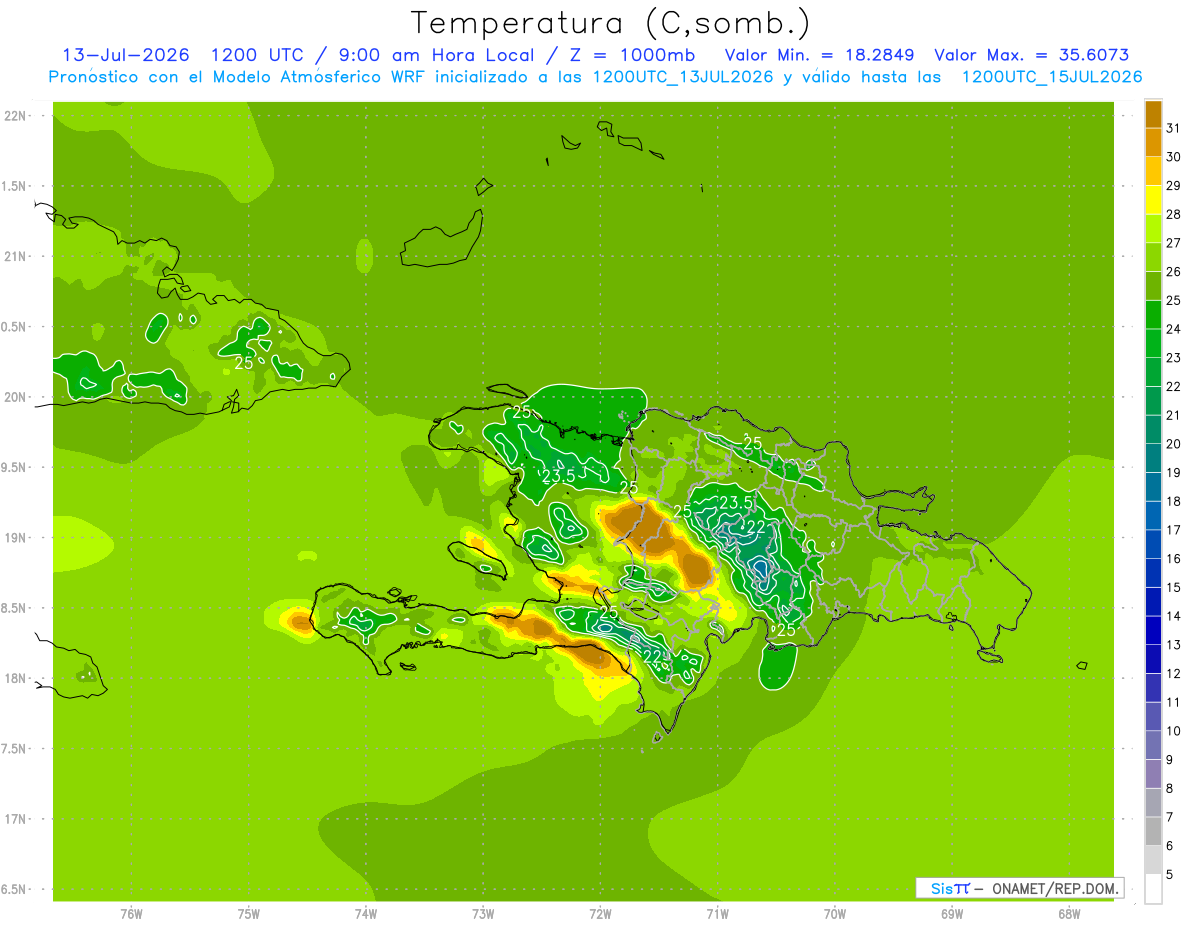The image size is (1200, 927).
Task: Click the valid-until time '1200UTC_15JUL2026'
Action: (1051, 76)
